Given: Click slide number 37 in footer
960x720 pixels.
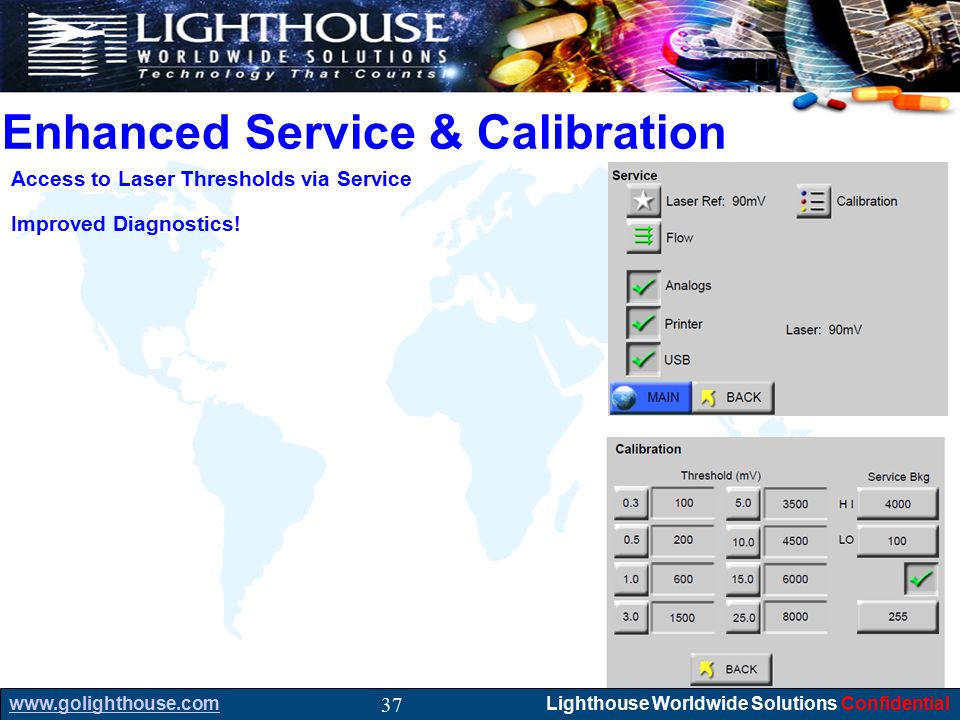Looking at the screenshot, I should [391, 705].
